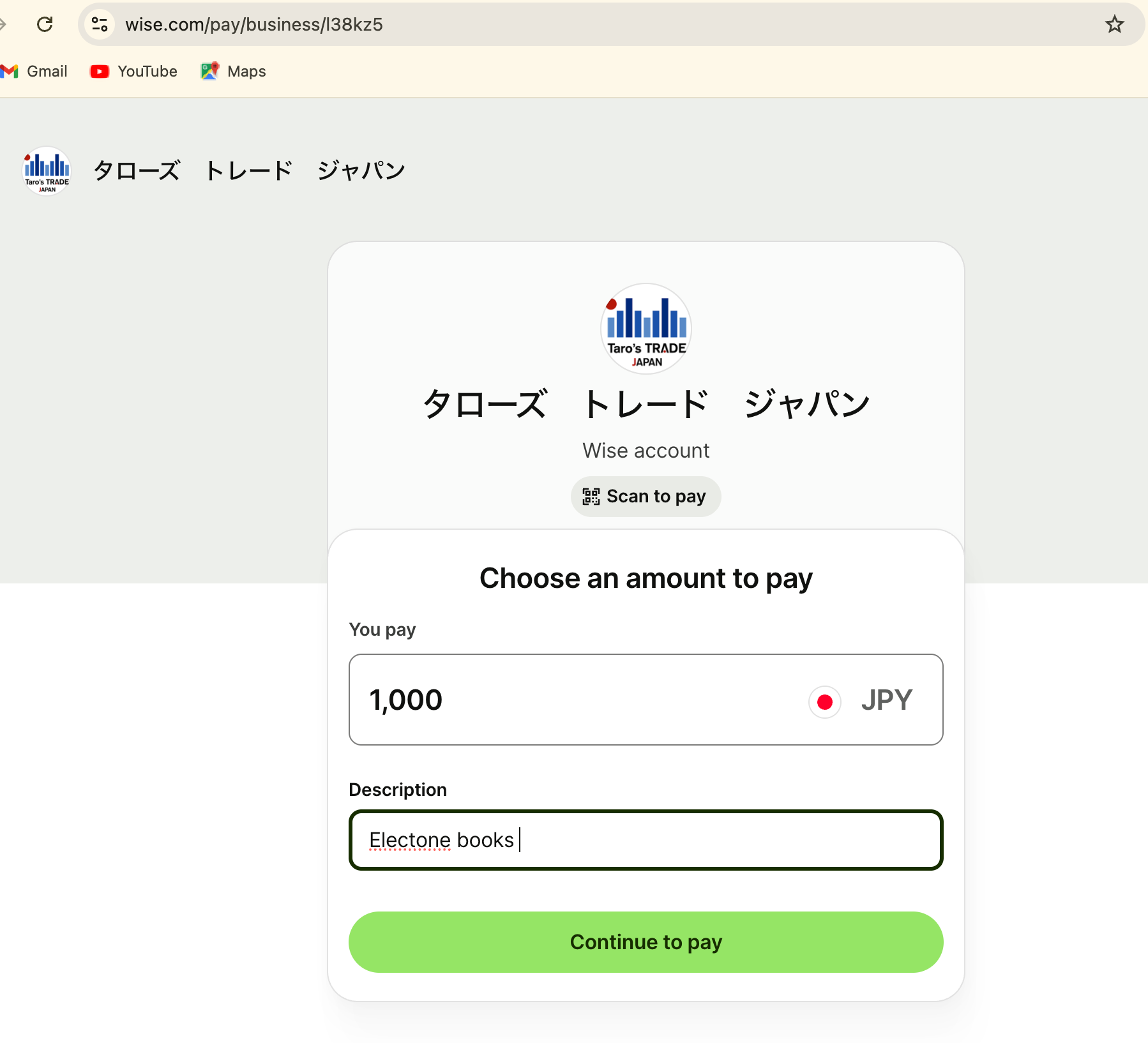This screenshot has width=1148, height=1043.
Task: Open the Maps bookmark
Action: pyautogui.click(x=234, y=71)
